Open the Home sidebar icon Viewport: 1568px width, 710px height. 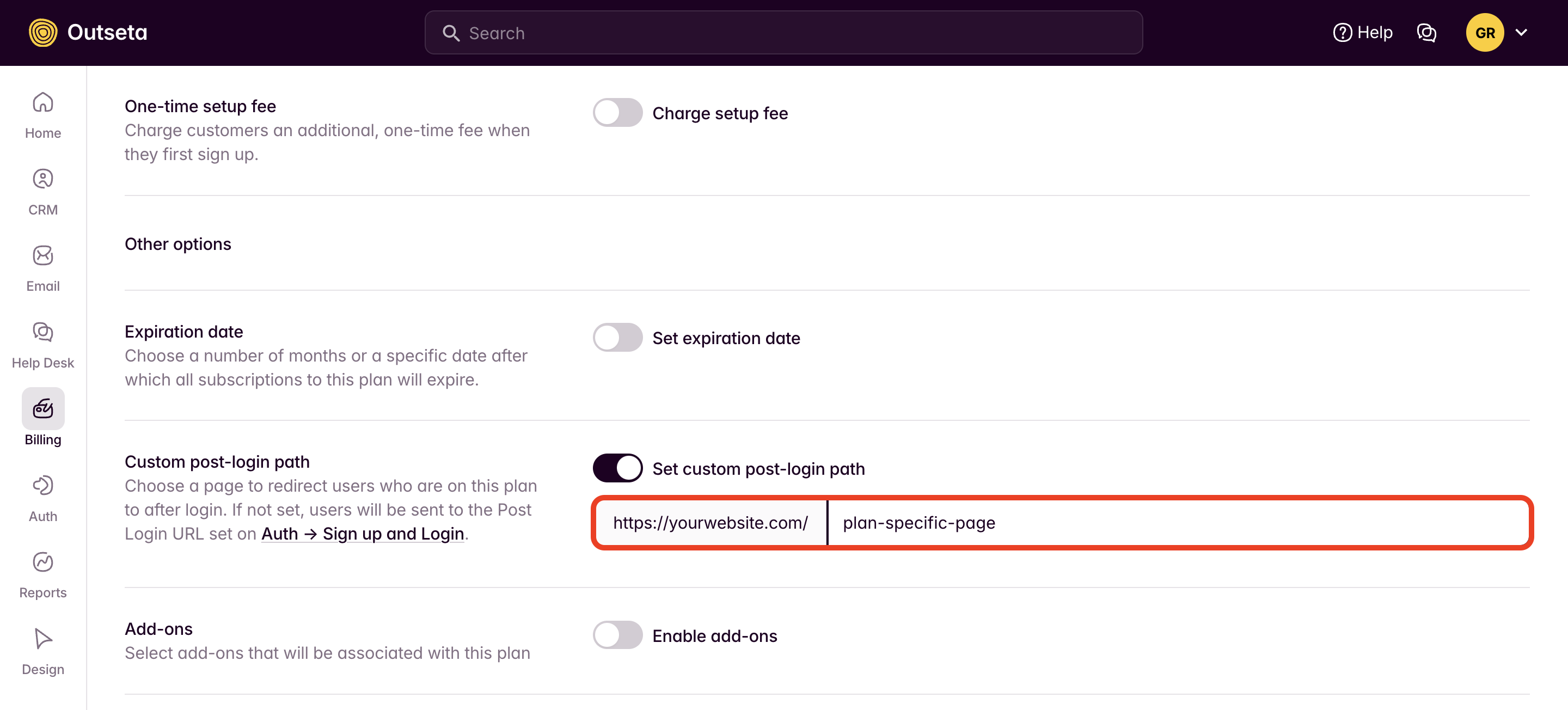click(x=42, y=103)
